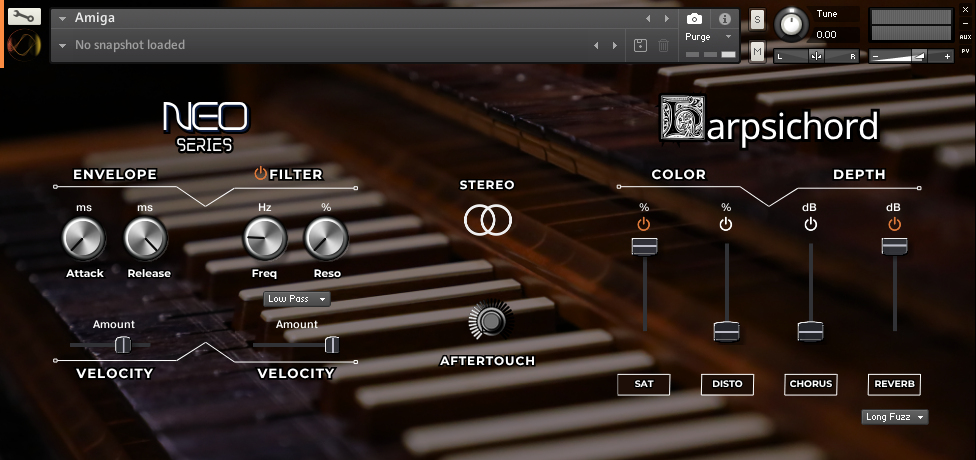Click the CHORUS button
This screenshot has width=976, height=460.
(810, 384)
